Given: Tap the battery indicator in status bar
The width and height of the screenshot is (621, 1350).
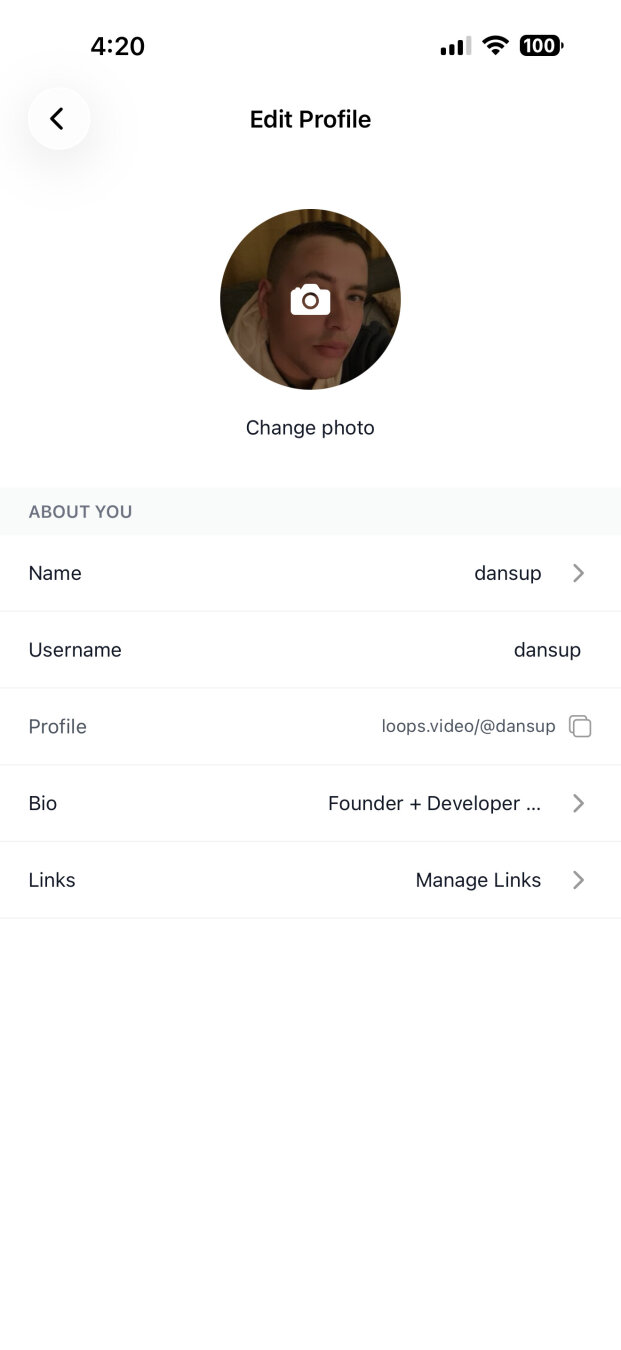Looking at the screenshot, I should (541, 46).
